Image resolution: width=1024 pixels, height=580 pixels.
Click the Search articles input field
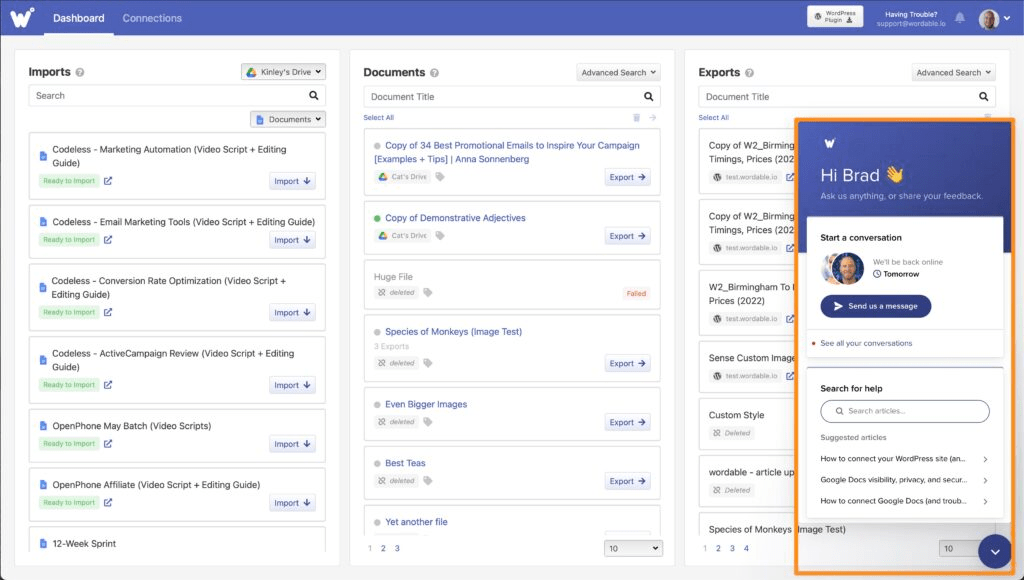click(x=905, y=411)
